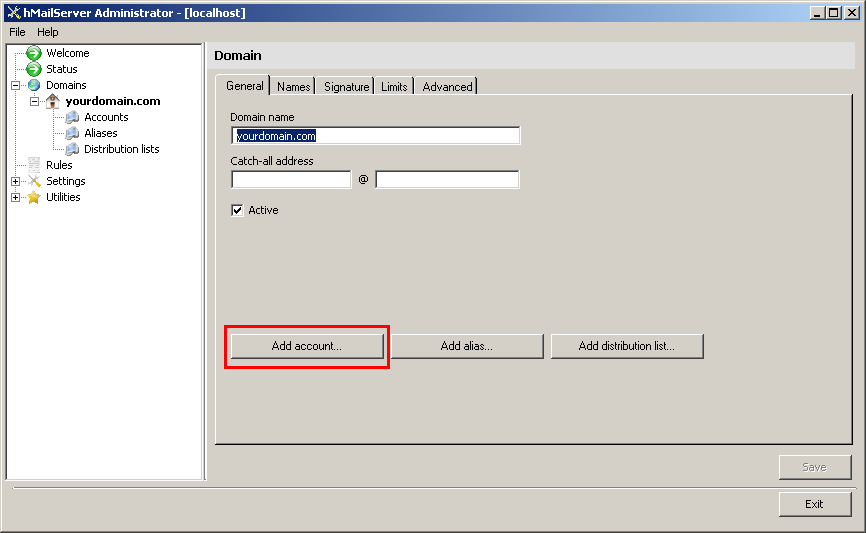866x533 pixels.
Task: Maximize the hMailServer Administrator window
Action: pyautogui.click(x=835, y=12)
